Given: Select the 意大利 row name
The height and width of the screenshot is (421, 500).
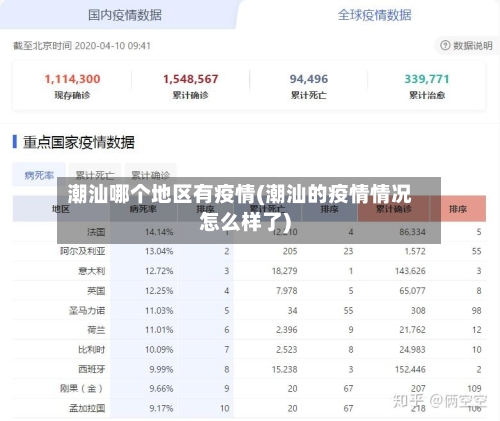Looking at the screenshot, I should coord(92,271).
